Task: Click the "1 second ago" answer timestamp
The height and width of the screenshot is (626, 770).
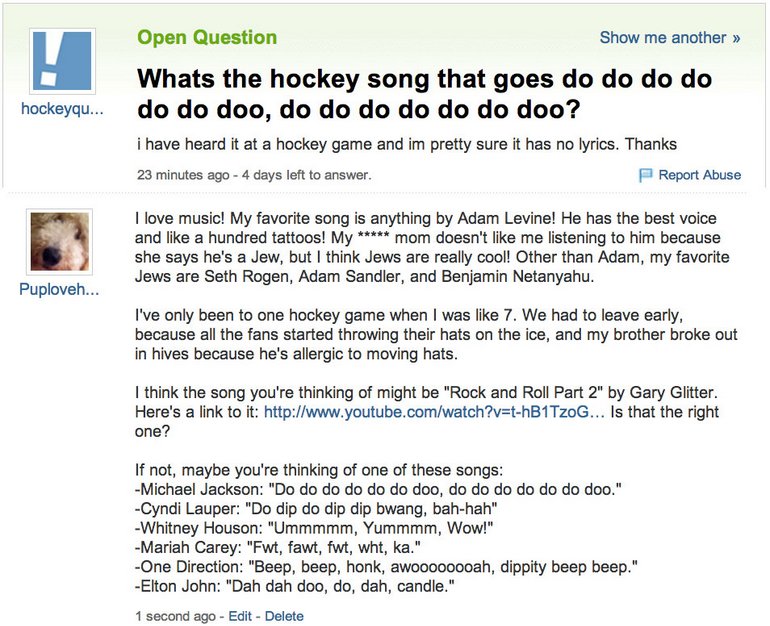Action: point(176,616)
